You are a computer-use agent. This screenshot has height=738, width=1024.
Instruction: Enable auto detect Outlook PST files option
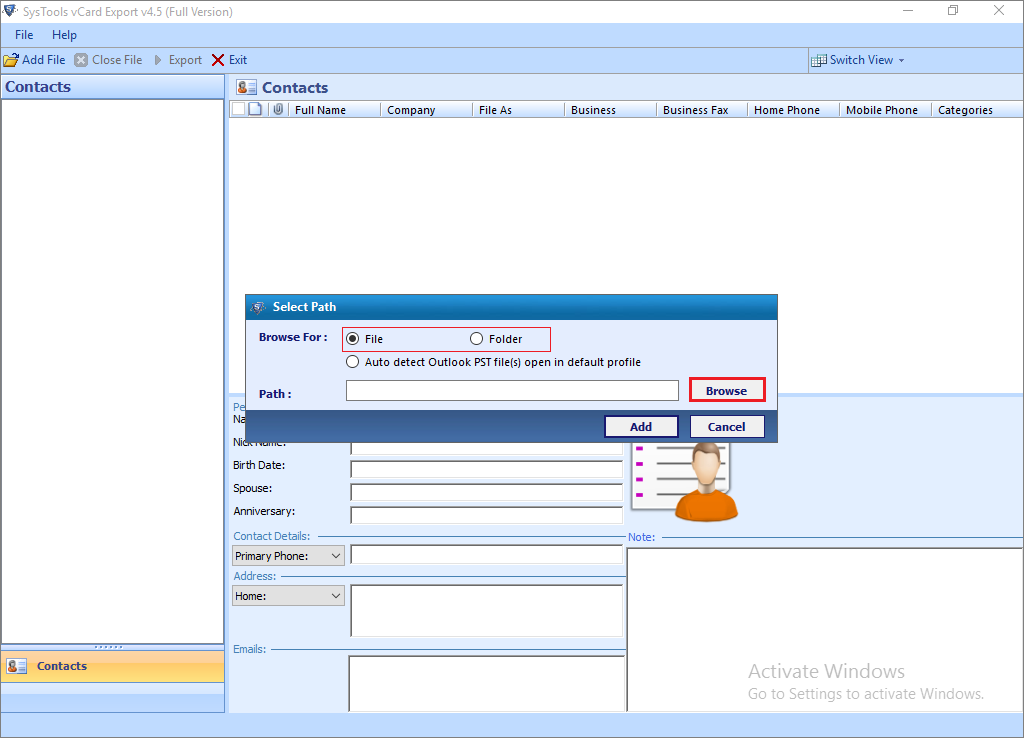[x=353, y=362]
